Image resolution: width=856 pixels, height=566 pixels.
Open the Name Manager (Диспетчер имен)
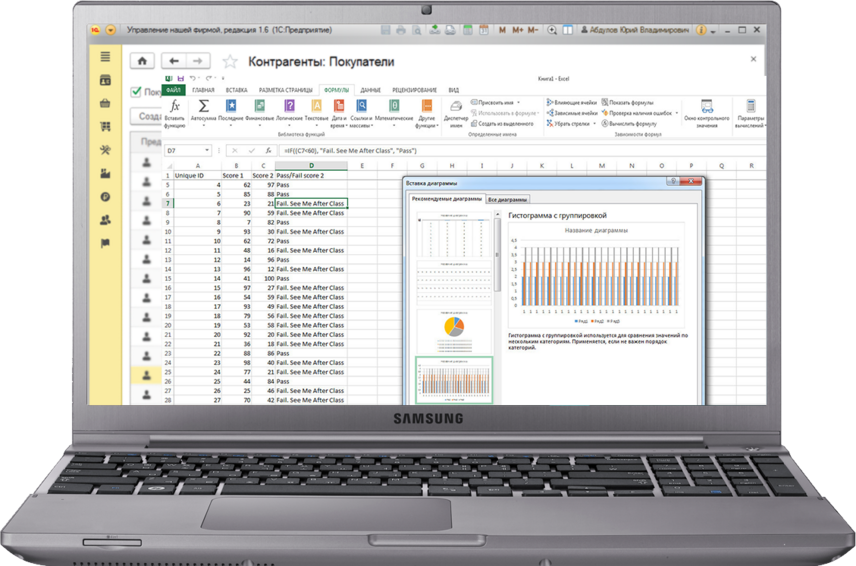point(456,114)
